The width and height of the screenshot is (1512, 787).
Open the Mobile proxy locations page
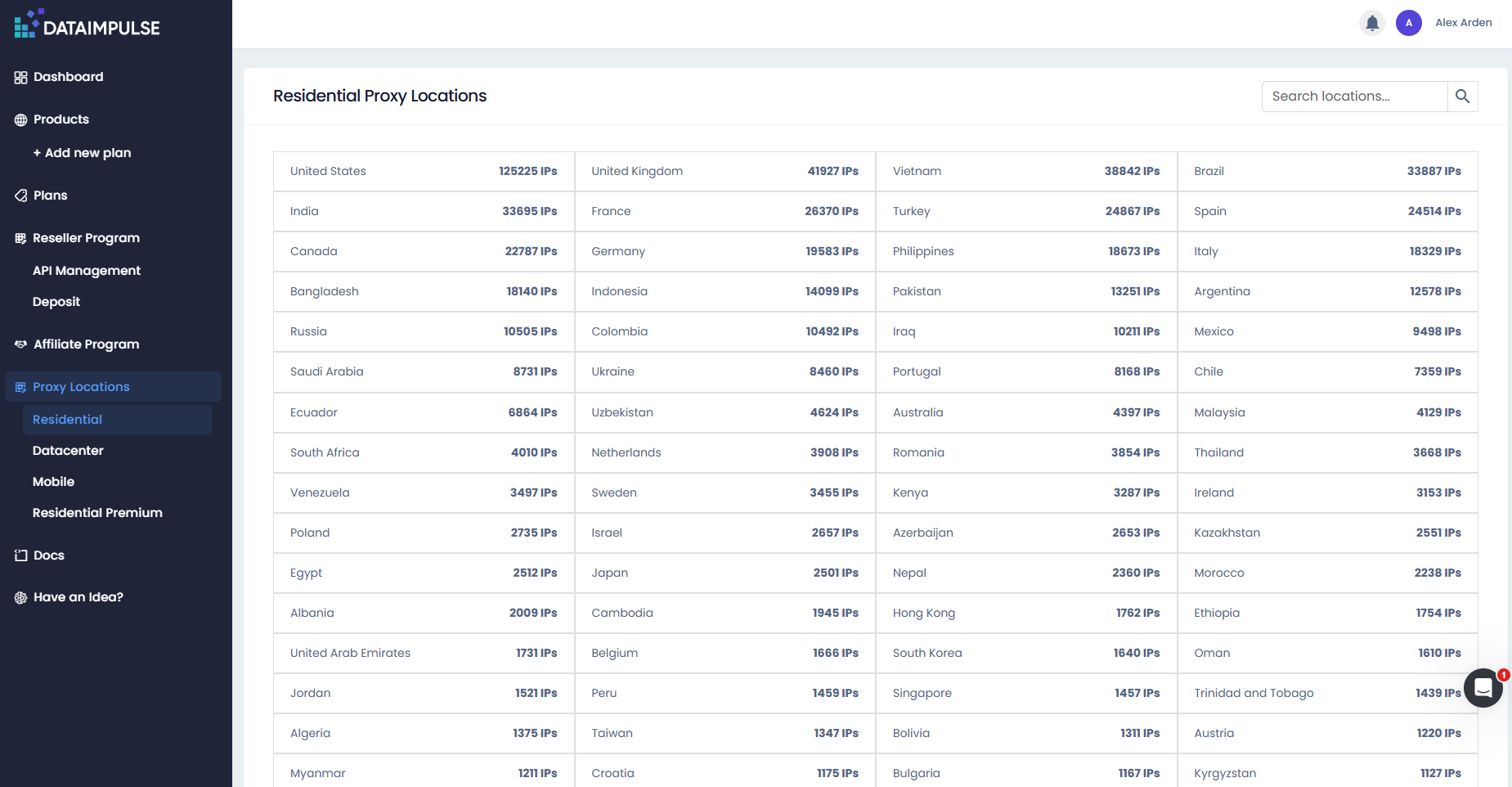coord(53,482)
